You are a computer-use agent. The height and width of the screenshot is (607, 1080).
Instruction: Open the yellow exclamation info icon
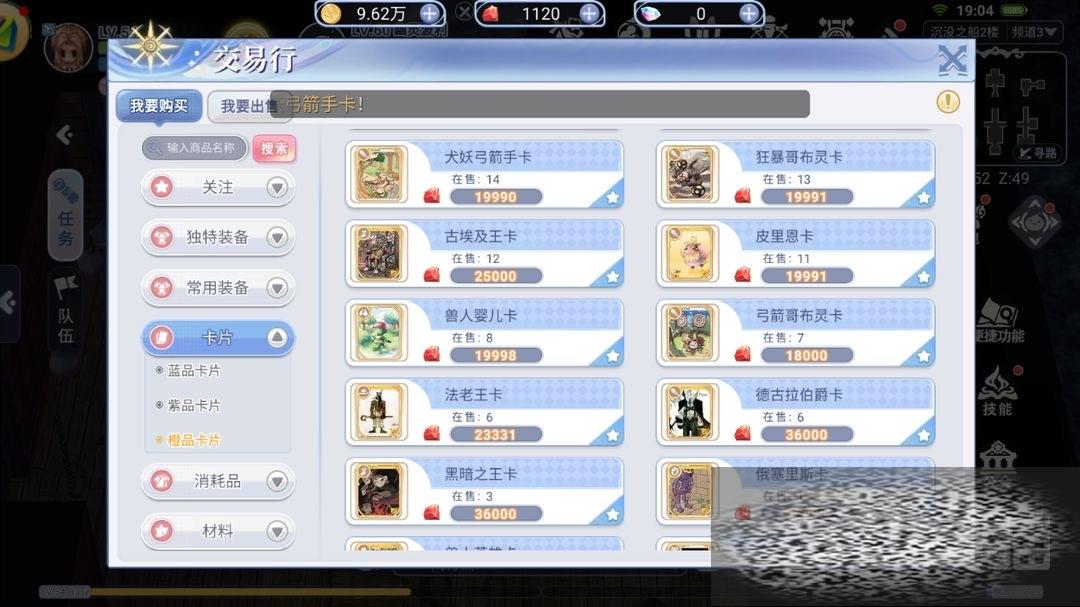pos(948,102)
